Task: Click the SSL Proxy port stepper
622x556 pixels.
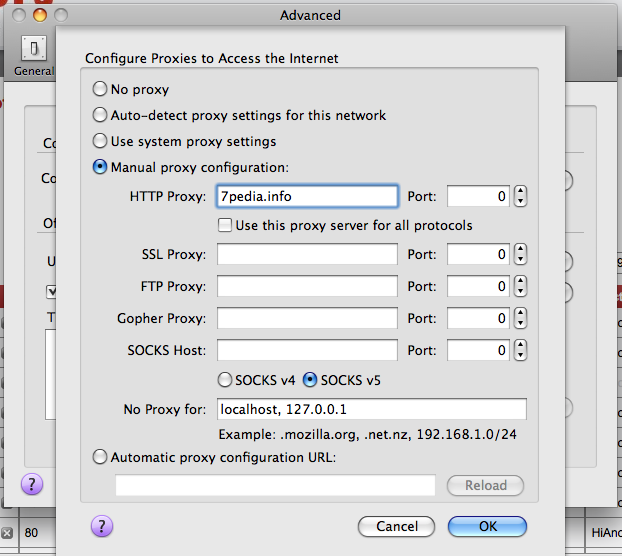Action: tap(520, 255)
